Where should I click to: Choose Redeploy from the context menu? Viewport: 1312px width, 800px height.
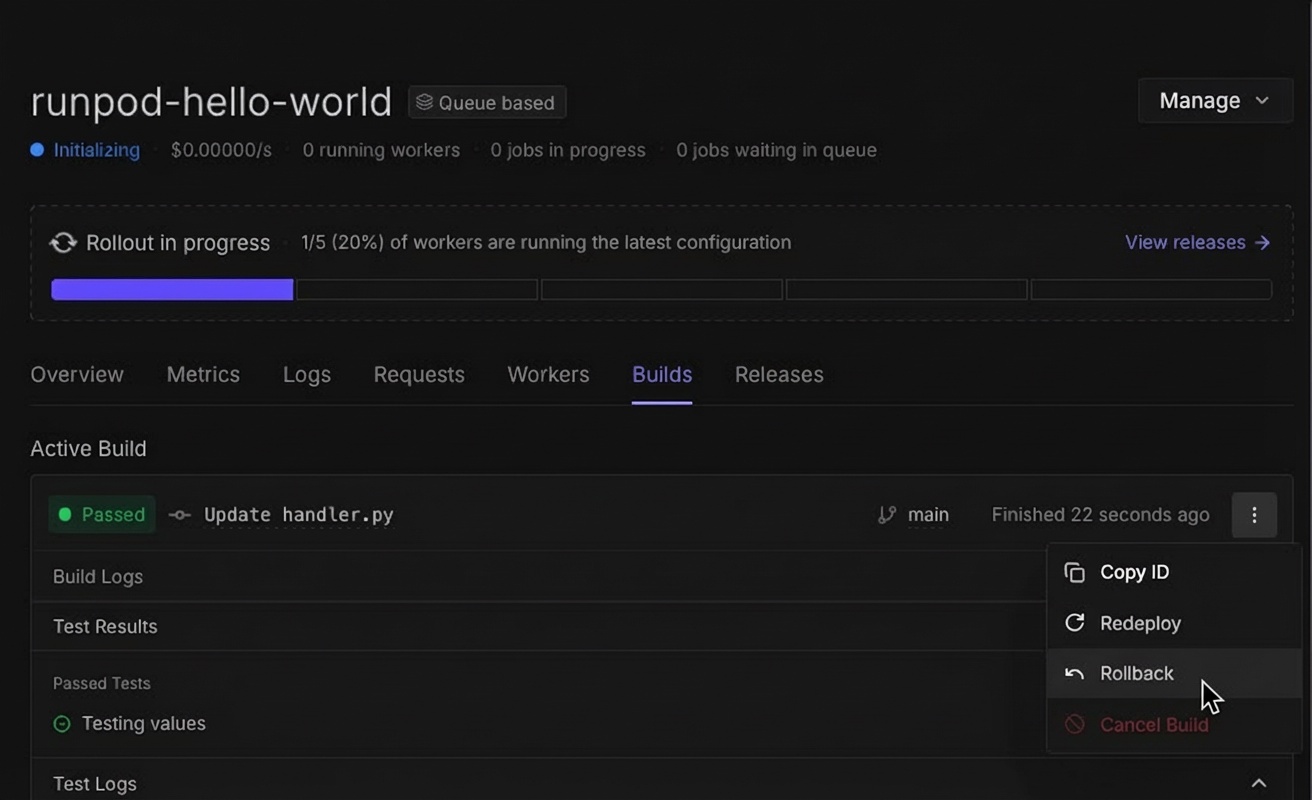(1174, 623)
